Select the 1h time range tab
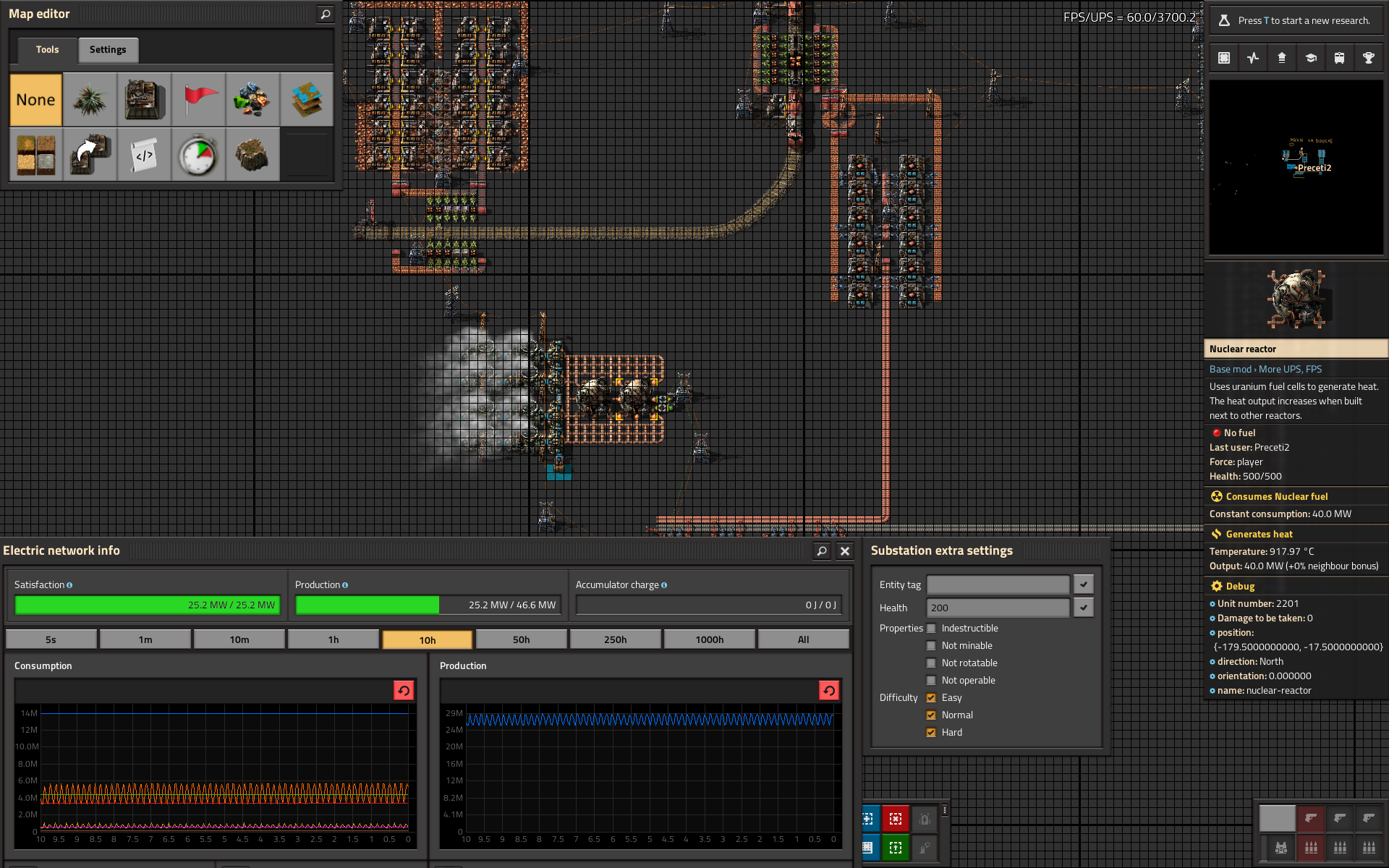The height and width of the screenshot is (868, 1389). point(333,639)
